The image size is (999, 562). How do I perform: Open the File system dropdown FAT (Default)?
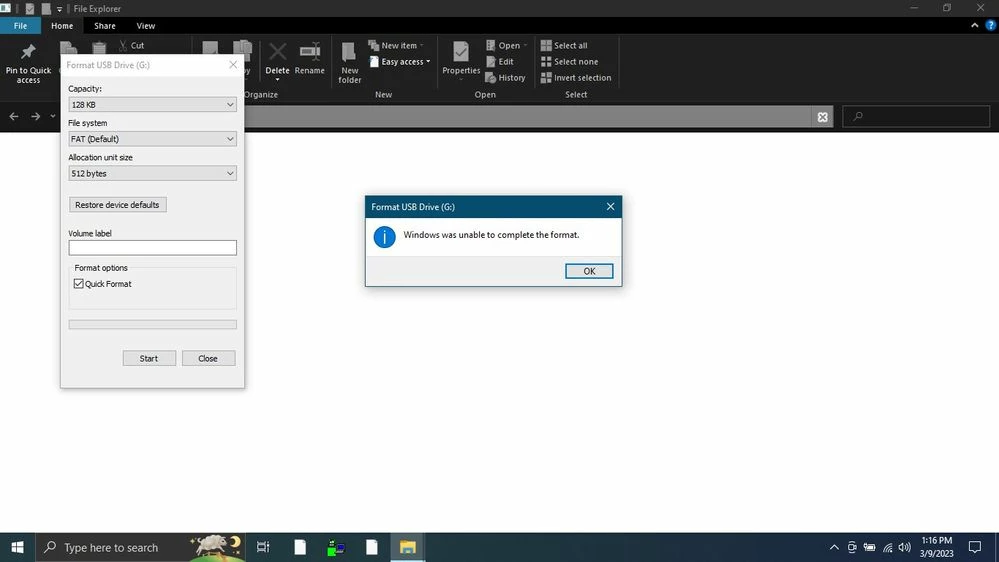[x=152, y=139]
